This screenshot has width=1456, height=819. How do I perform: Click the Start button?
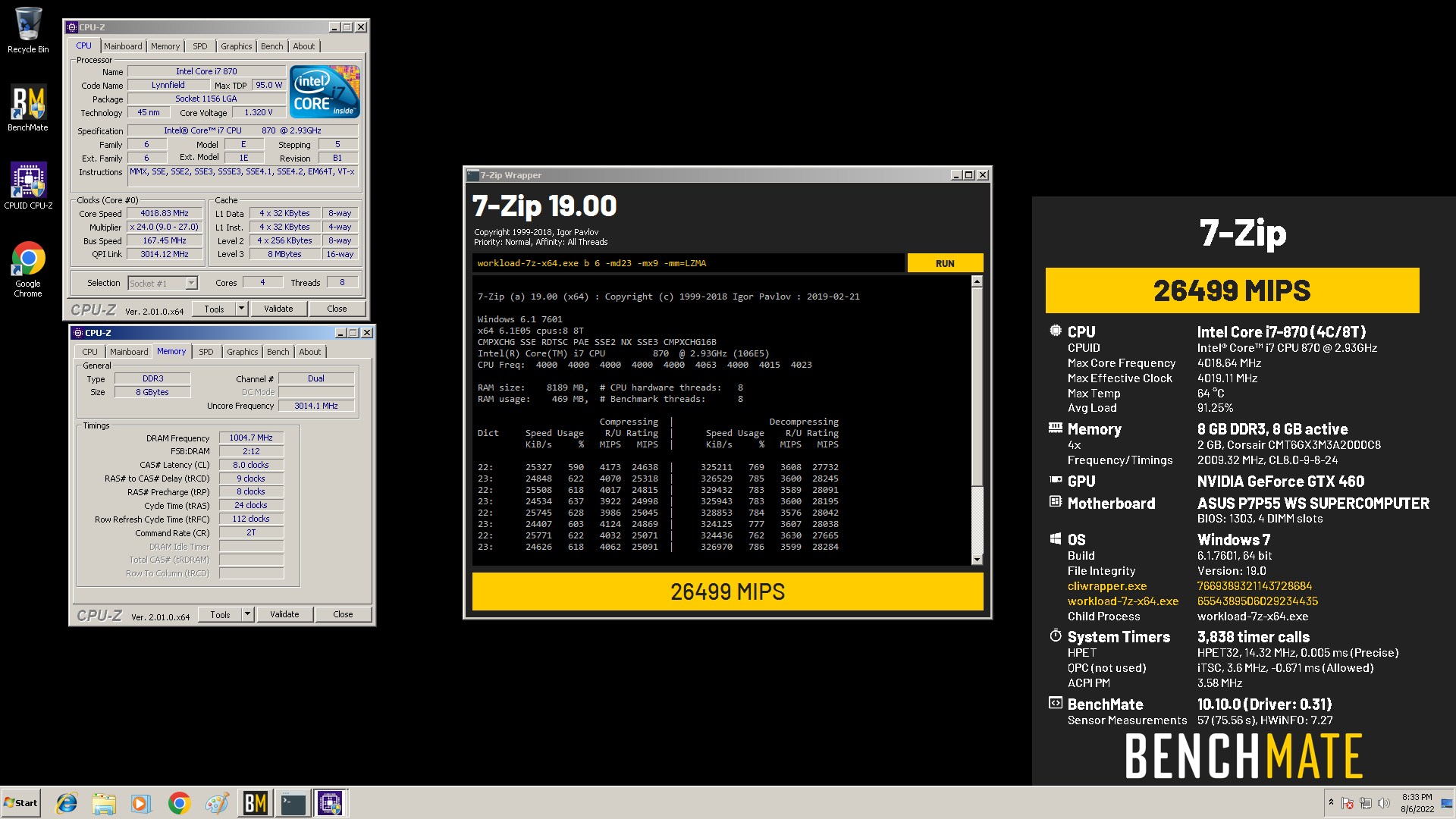pyautogui.click(x=21, y=803)
